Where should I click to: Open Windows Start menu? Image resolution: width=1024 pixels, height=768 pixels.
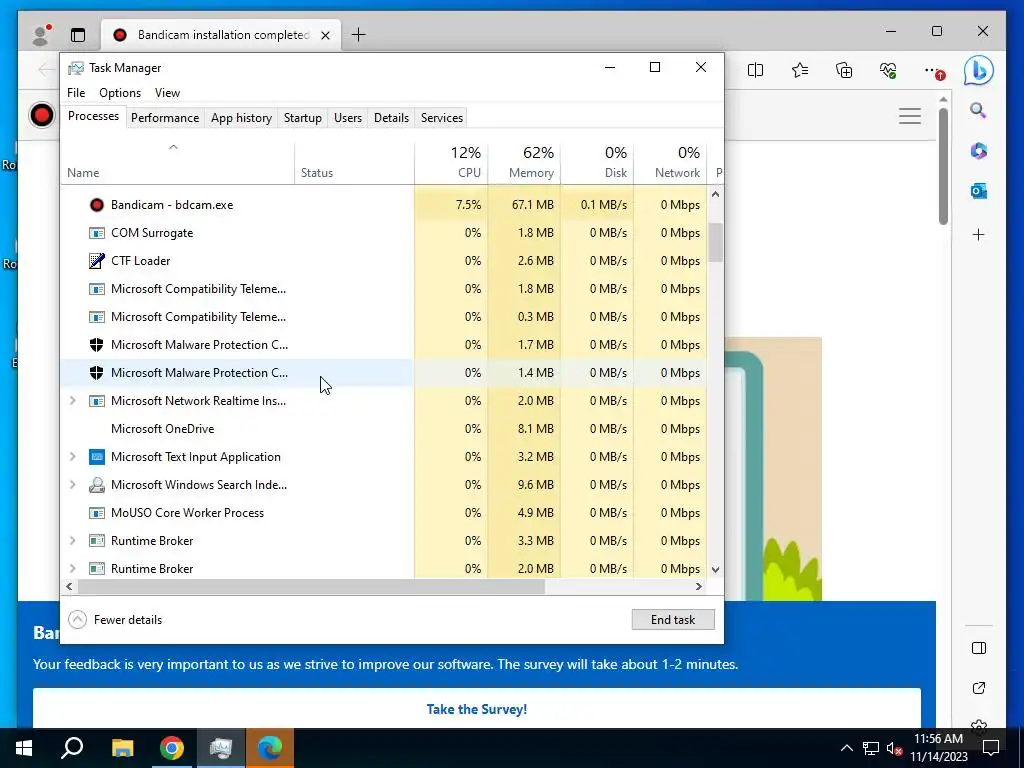coord(24,748)
